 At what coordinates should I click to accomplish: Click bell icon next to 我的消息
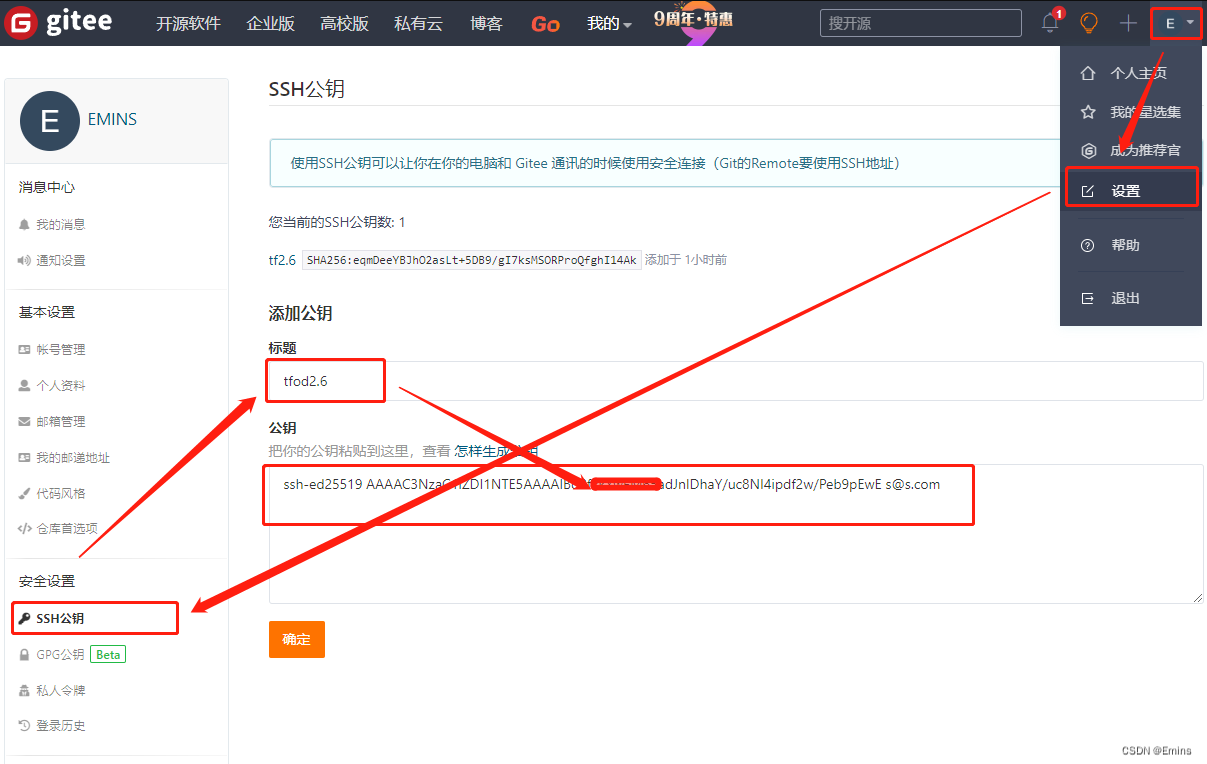click(x=25, y=225)
